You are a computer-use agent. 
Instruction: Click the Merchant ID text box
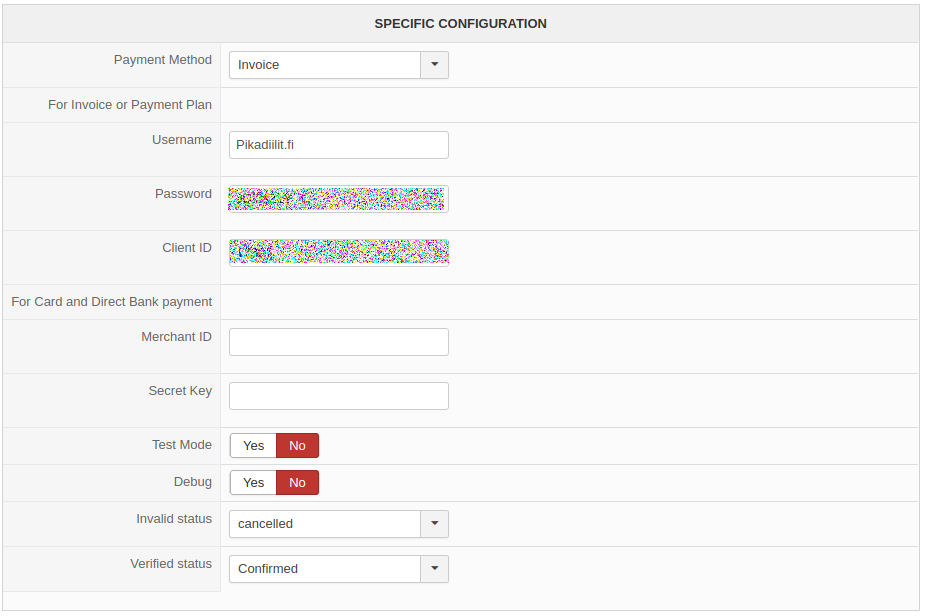[x=339, y=342]
